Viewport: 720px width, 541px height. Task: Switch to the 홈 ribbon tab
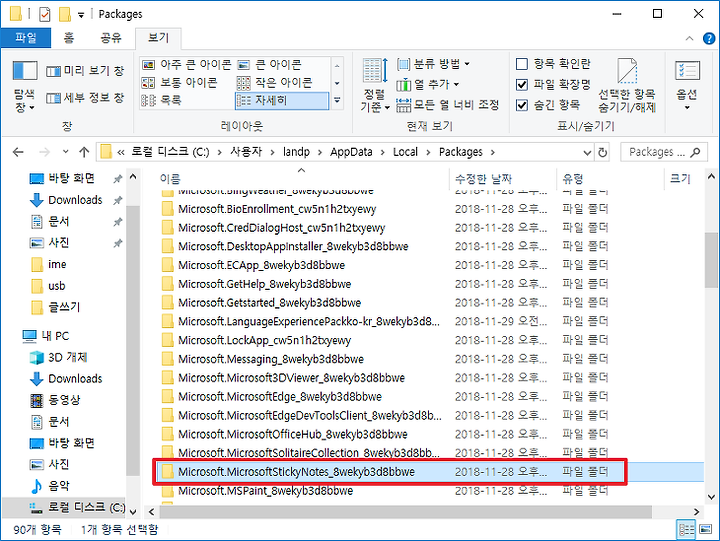[69, 38]
